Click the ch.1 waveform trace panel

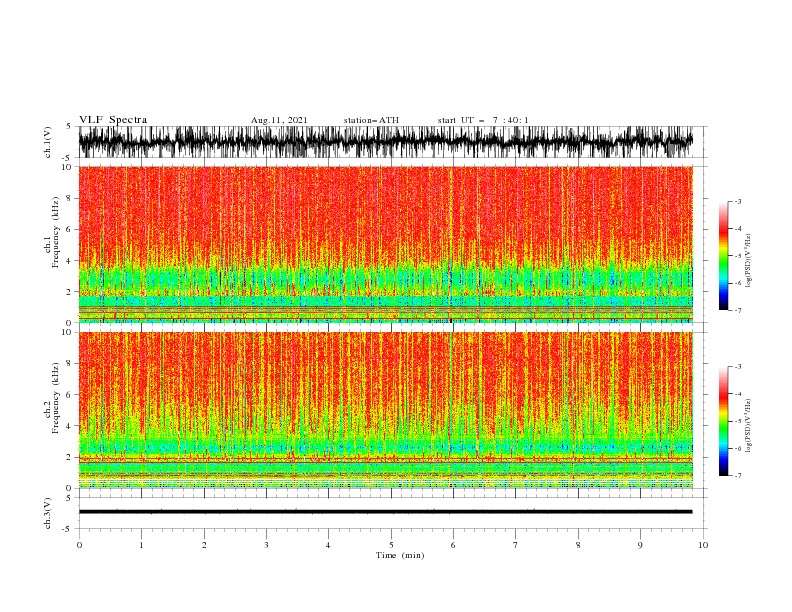(x=386, y=142)
